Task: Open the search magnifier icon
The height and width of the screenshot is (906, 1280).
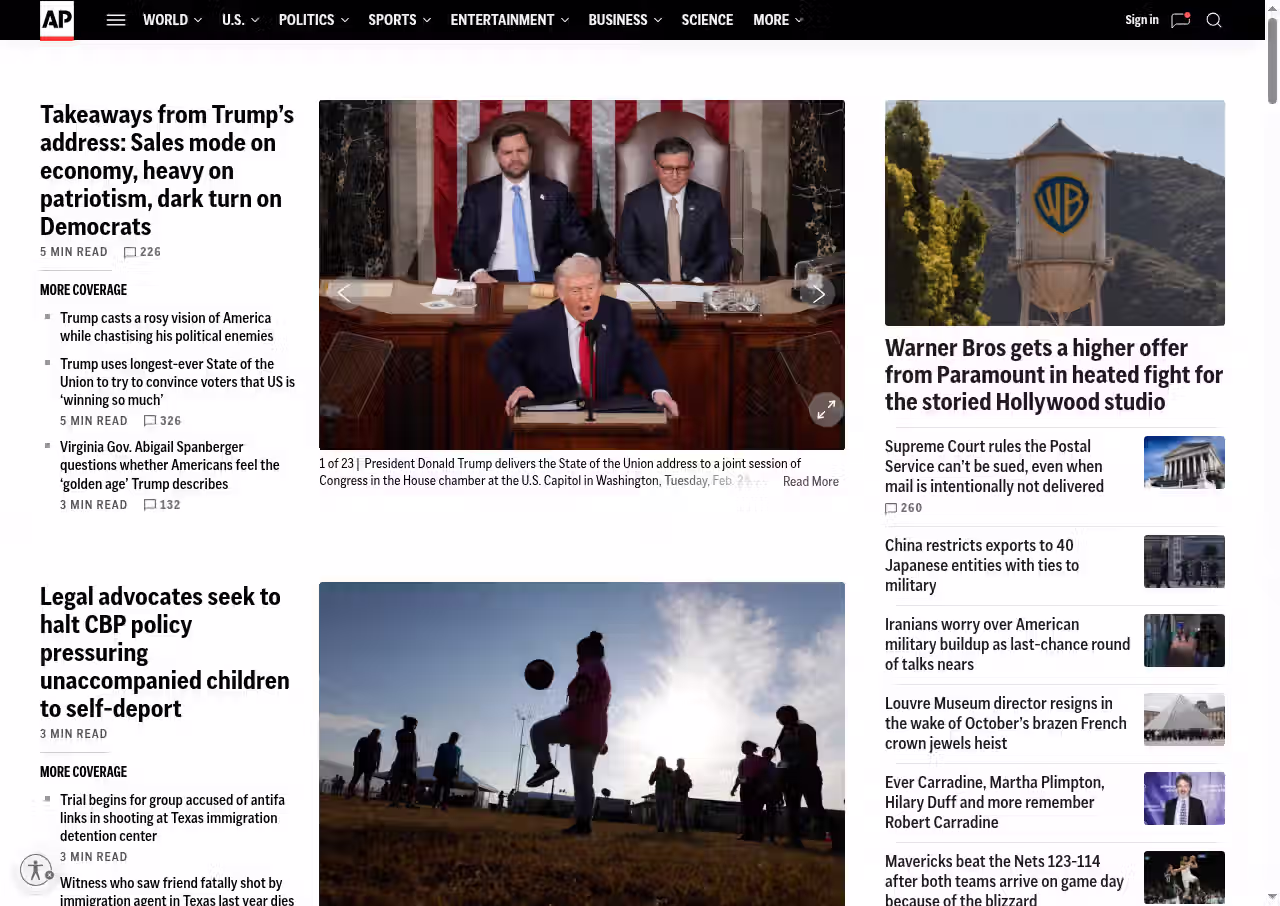Action: click(1214, 20)
